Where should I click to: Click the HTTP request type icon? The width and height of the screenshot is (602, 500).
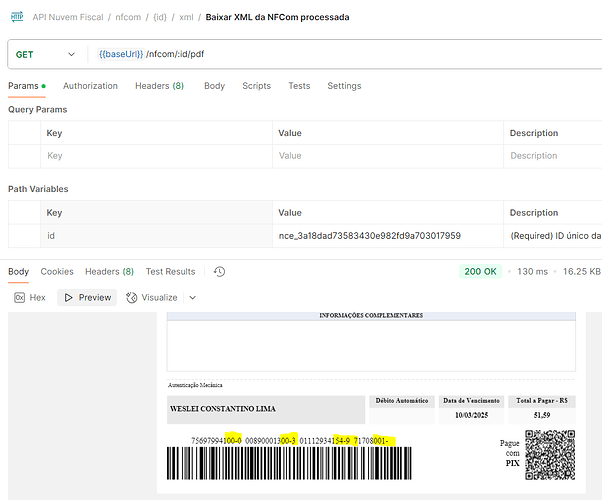click(17, 17)
